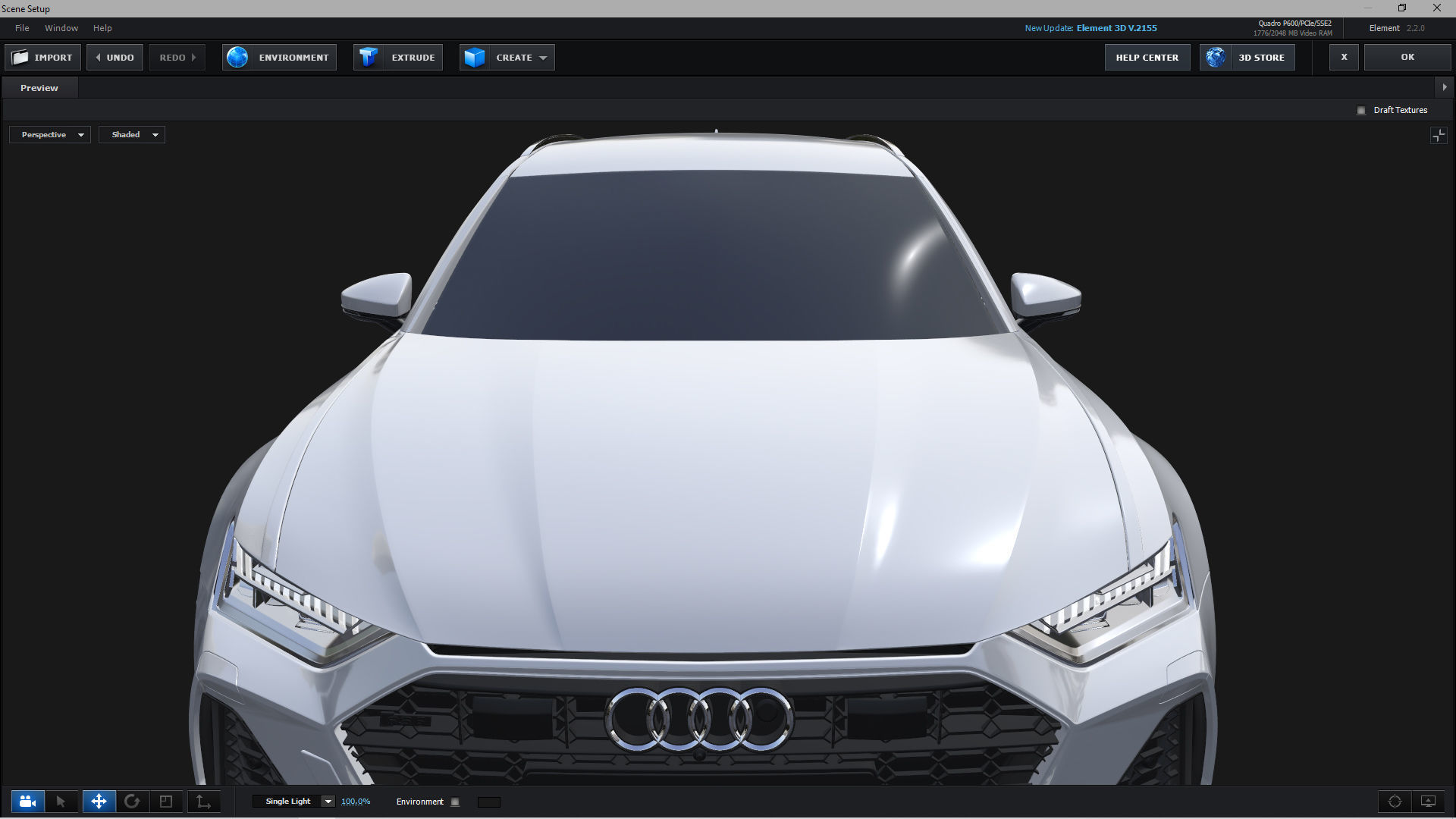Cancel with the X button
This screenshot has width=1456, height=819.
click(x=1344, y=58)
